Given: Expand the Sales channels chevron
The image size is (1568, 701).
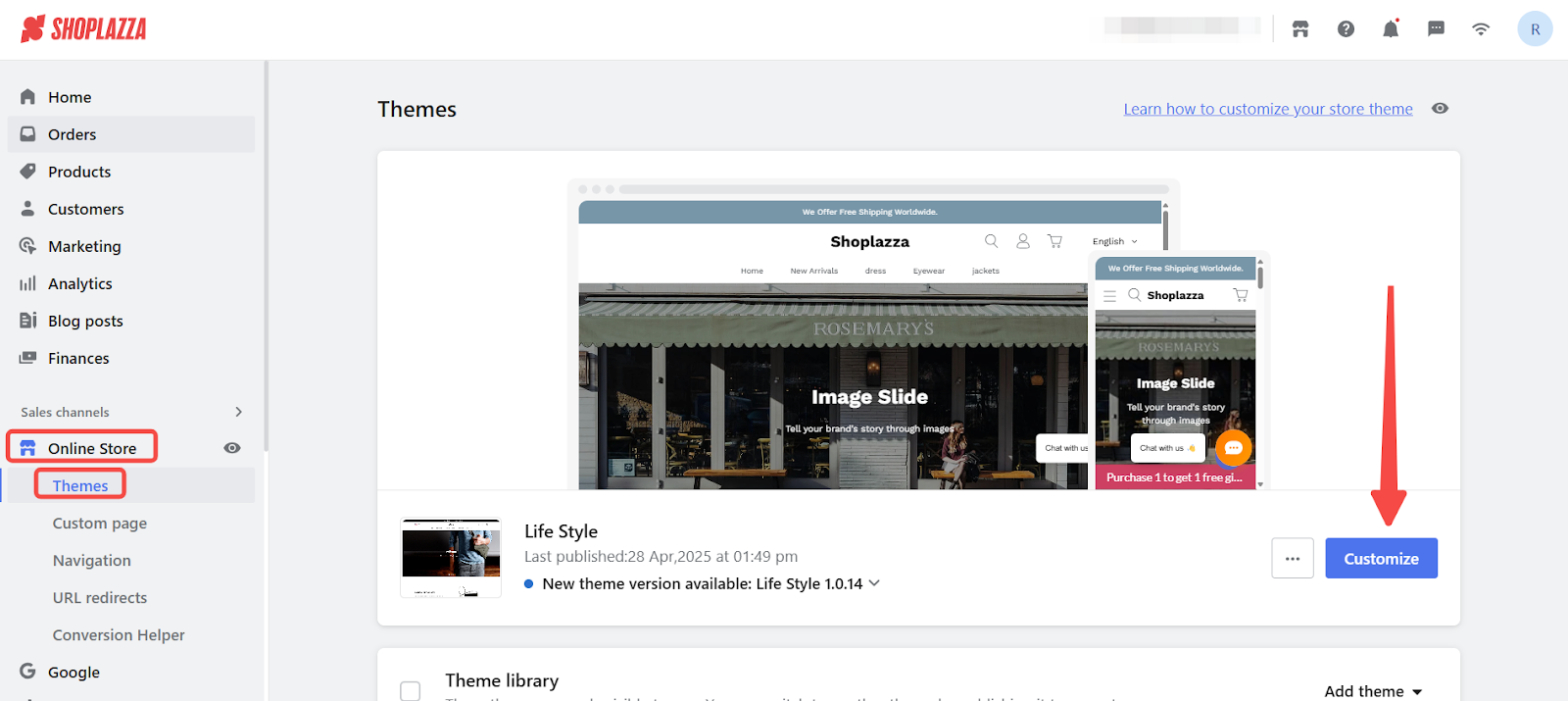Looking at the screenshot, I should 238,412.
